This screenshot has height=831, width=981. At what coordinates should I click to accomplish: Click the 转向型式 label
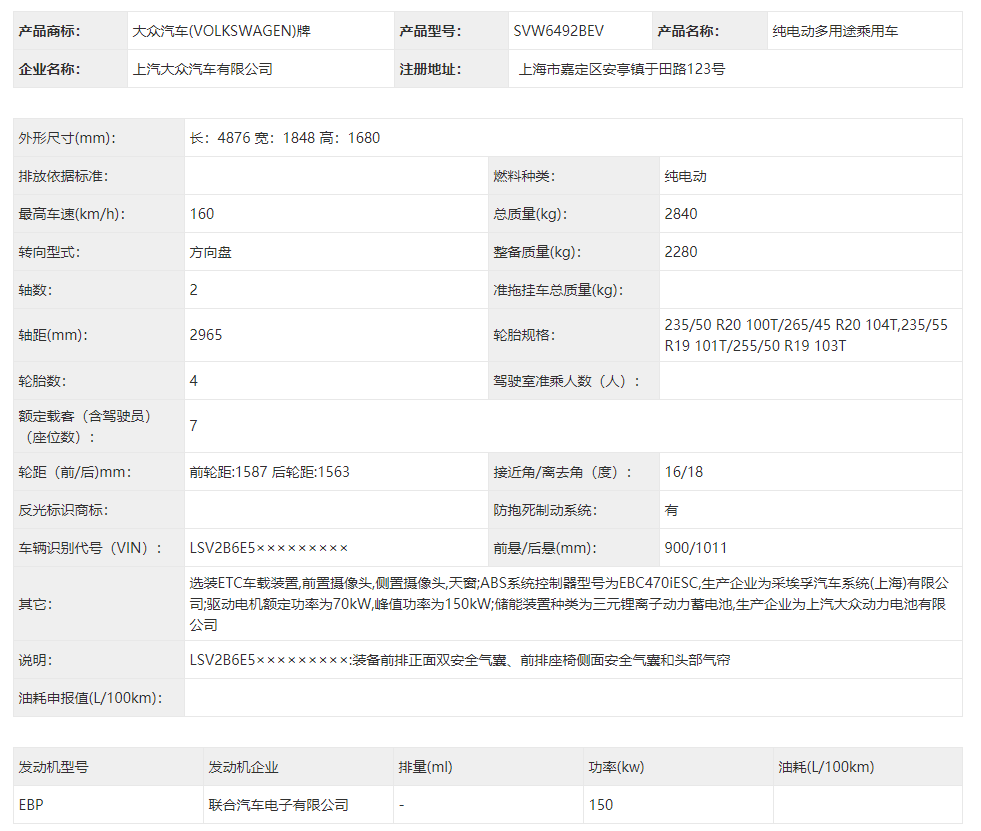(49, 252)
